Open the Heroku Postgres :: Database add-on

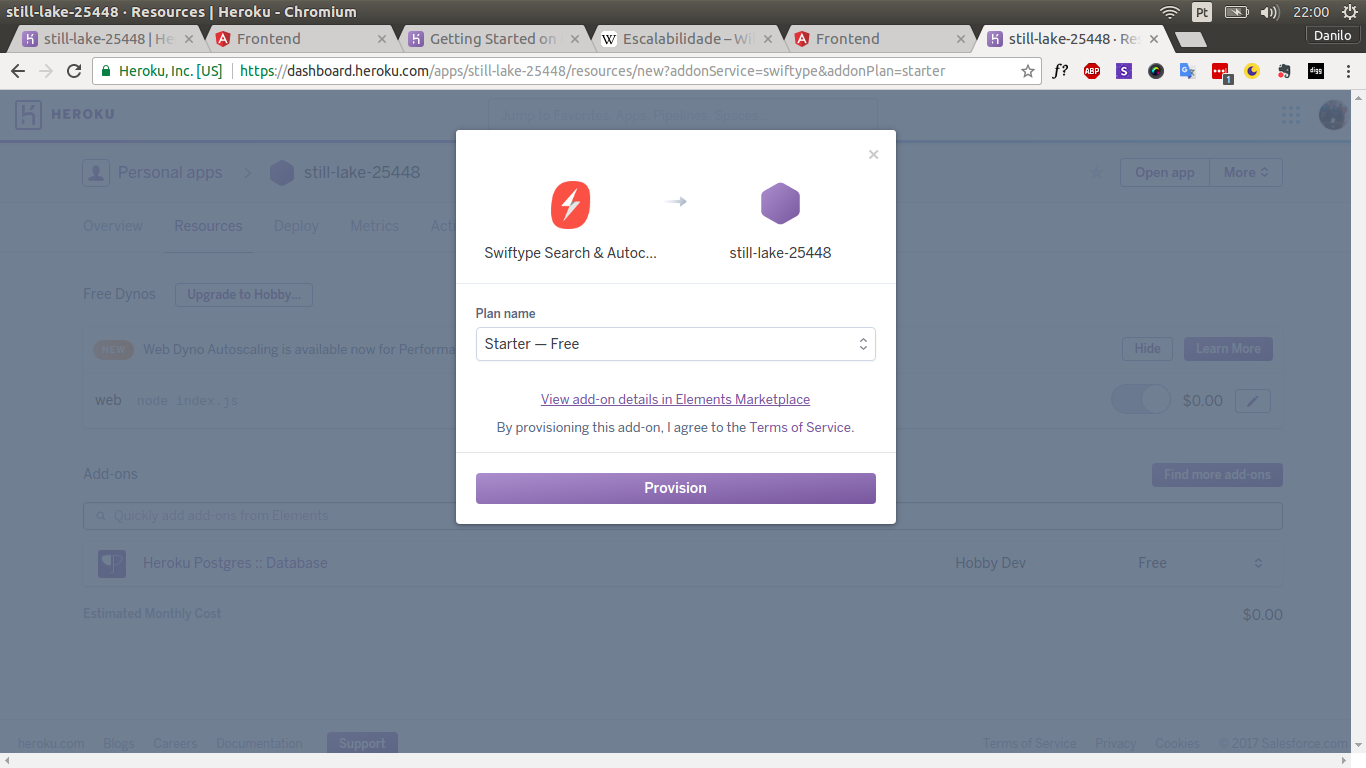[x=235, y=563]
